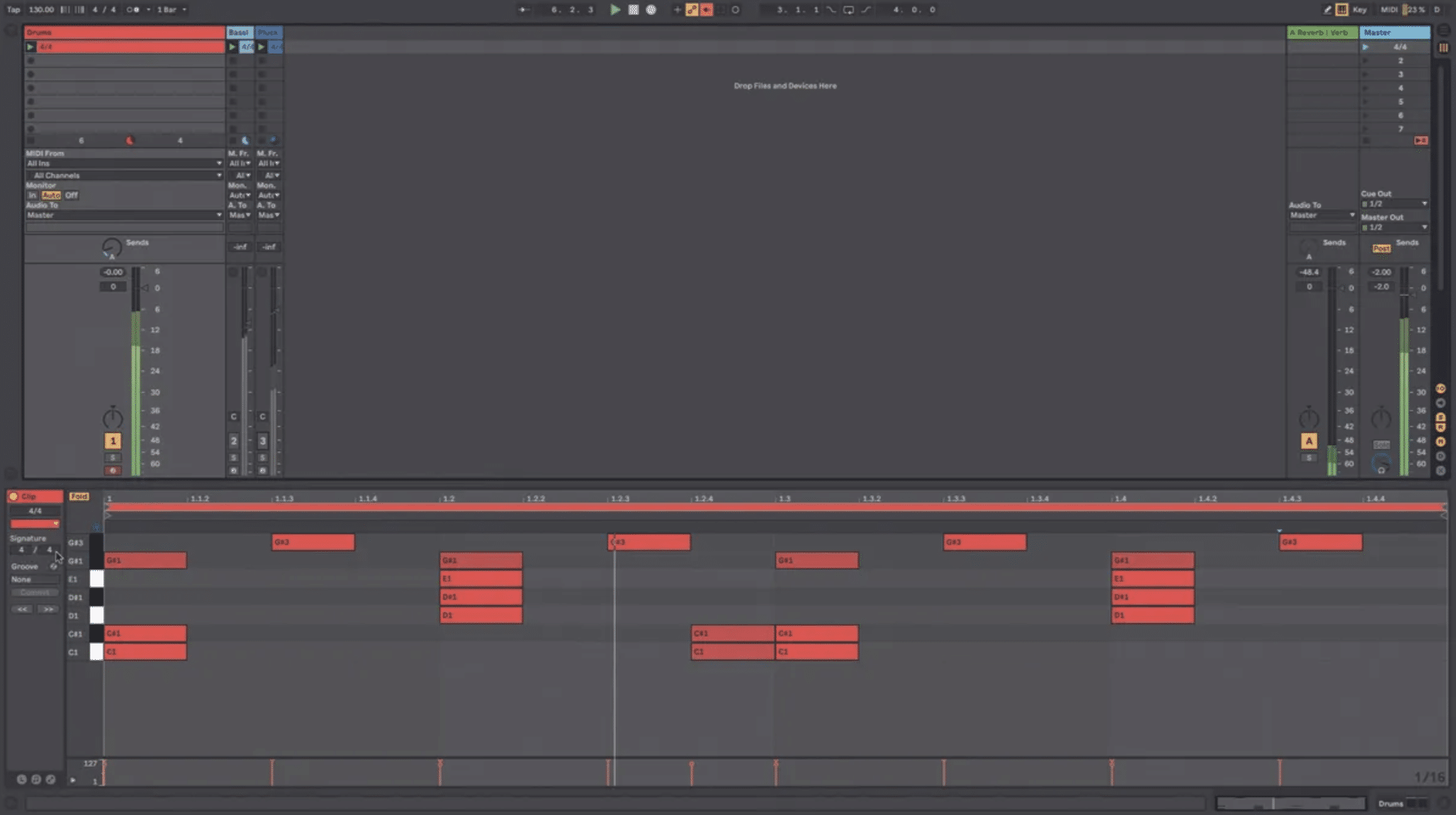Screen dimensions: 1456x815
Task: Click the clip nudge backward button
Action: click(x=22, y=610)
